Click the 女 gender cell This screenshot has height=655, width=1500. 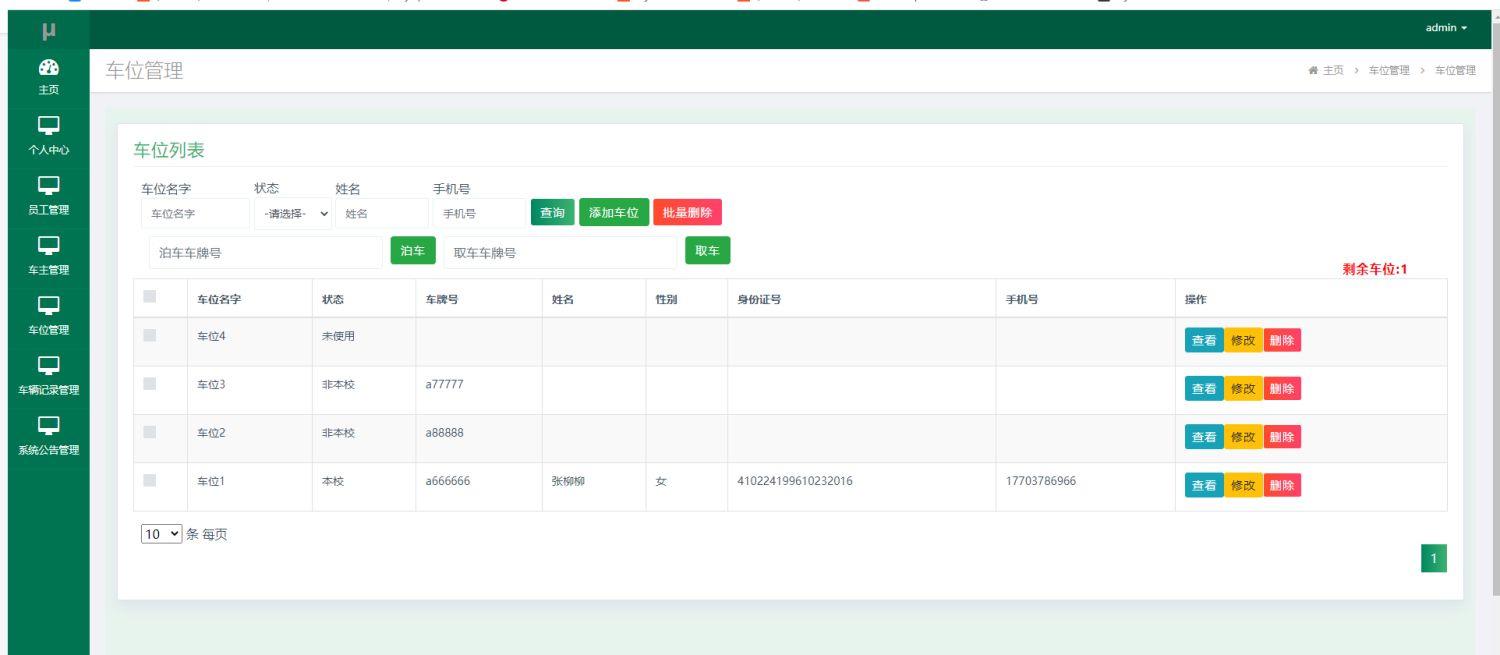click(x=661, y=481)
